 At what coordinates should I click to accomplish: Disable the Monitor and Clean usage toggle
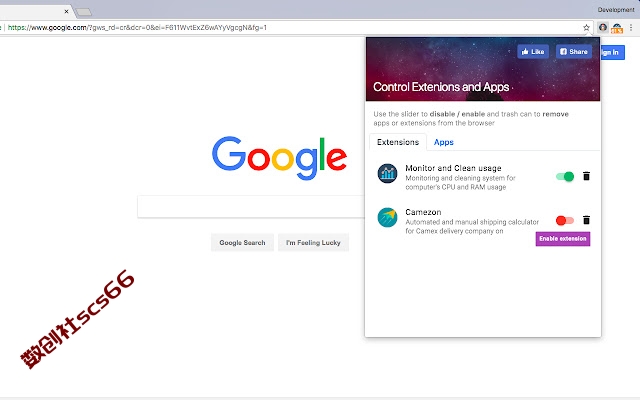[565, 176]
